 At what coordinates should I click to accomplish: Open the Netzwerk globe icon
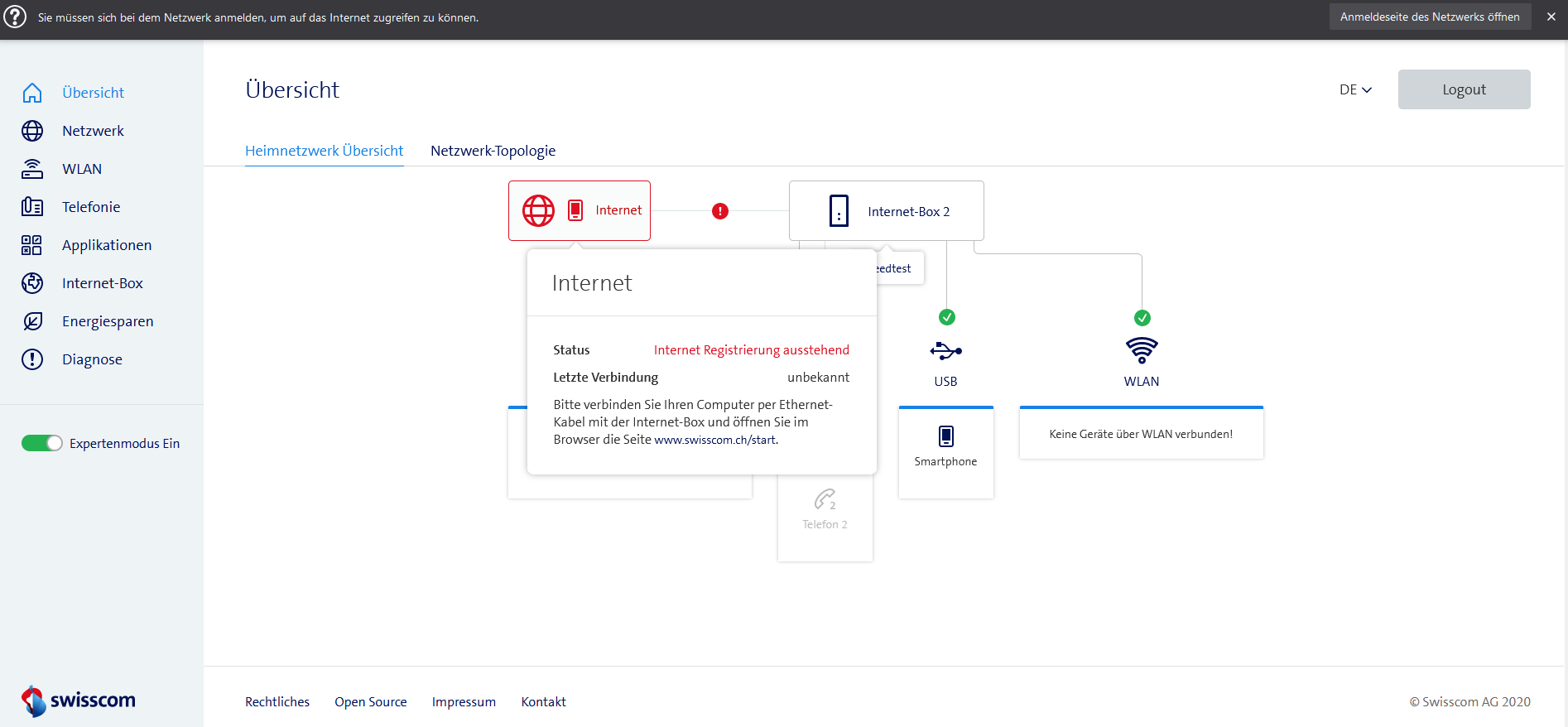click(x=32, y=131)
